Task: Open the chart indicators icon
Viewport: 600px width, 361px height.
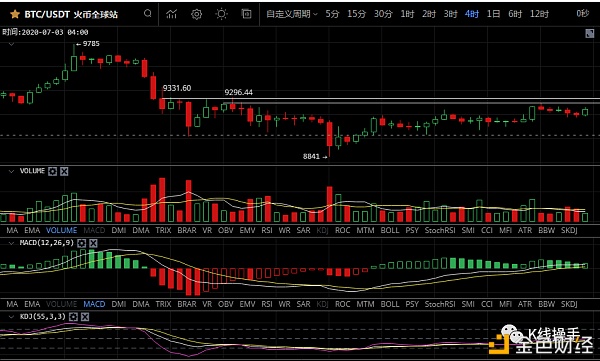Action: pos(171,14)
